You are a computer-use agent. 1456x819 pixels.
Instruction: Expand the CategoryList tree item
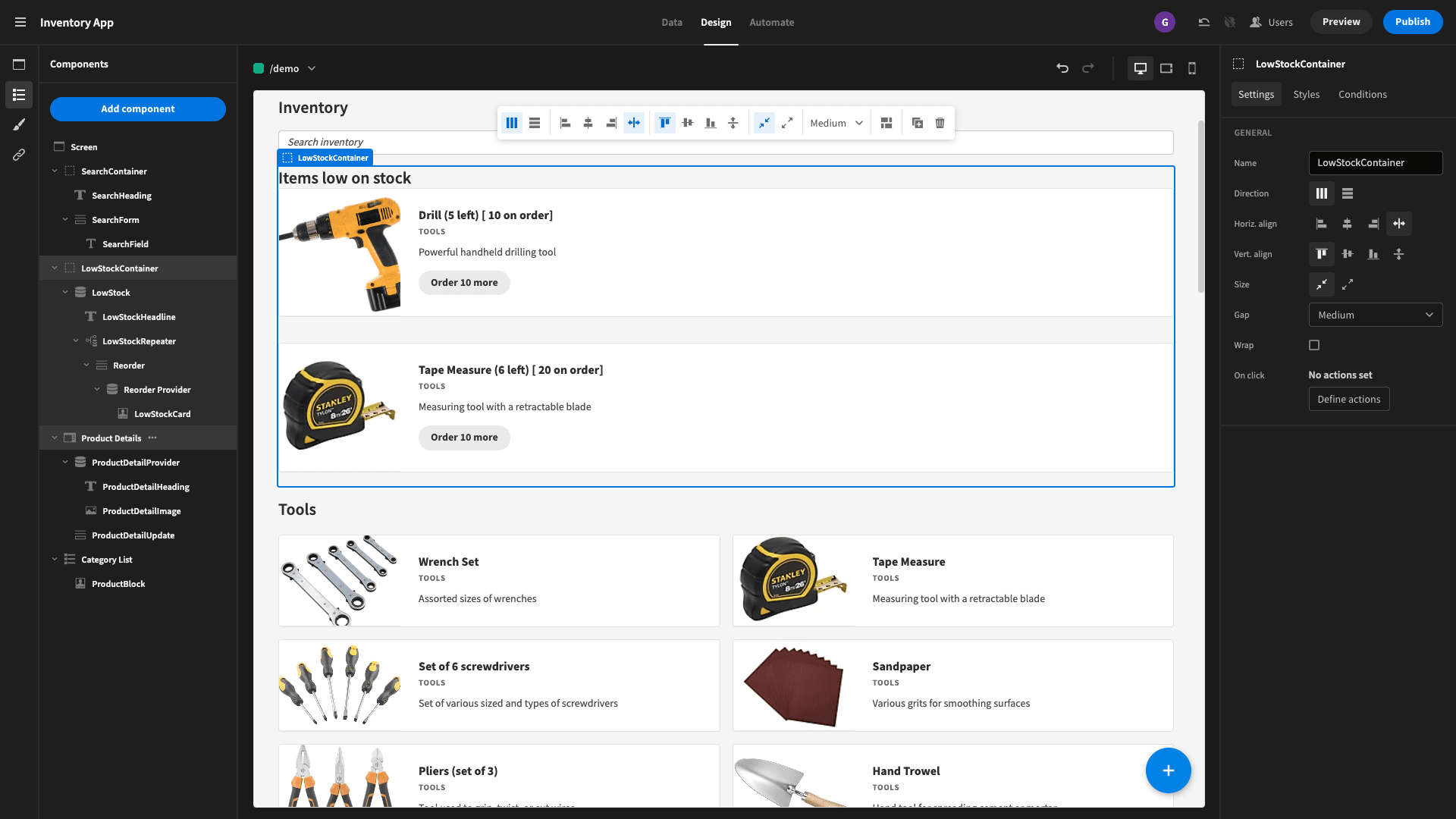tap(54, 559)
